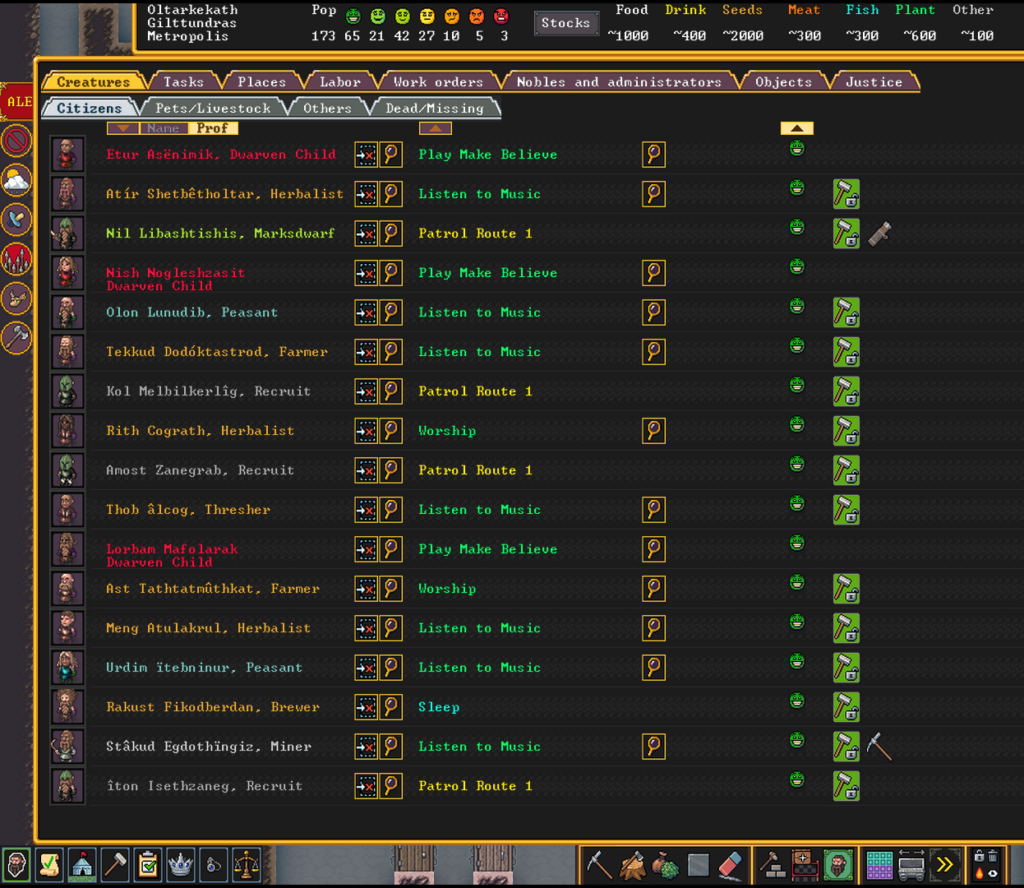Click Lorbam Mafolarak's happy mood face
This screenshot has height=888, width=1024.
click(797, 543)
